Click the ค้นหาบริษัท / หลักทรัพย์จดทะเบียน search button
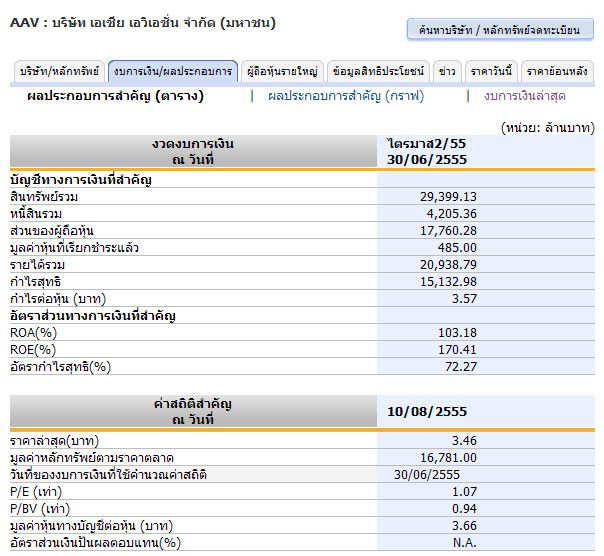The image size is (604, 556). pyautogui.click(x=500, y=30)
